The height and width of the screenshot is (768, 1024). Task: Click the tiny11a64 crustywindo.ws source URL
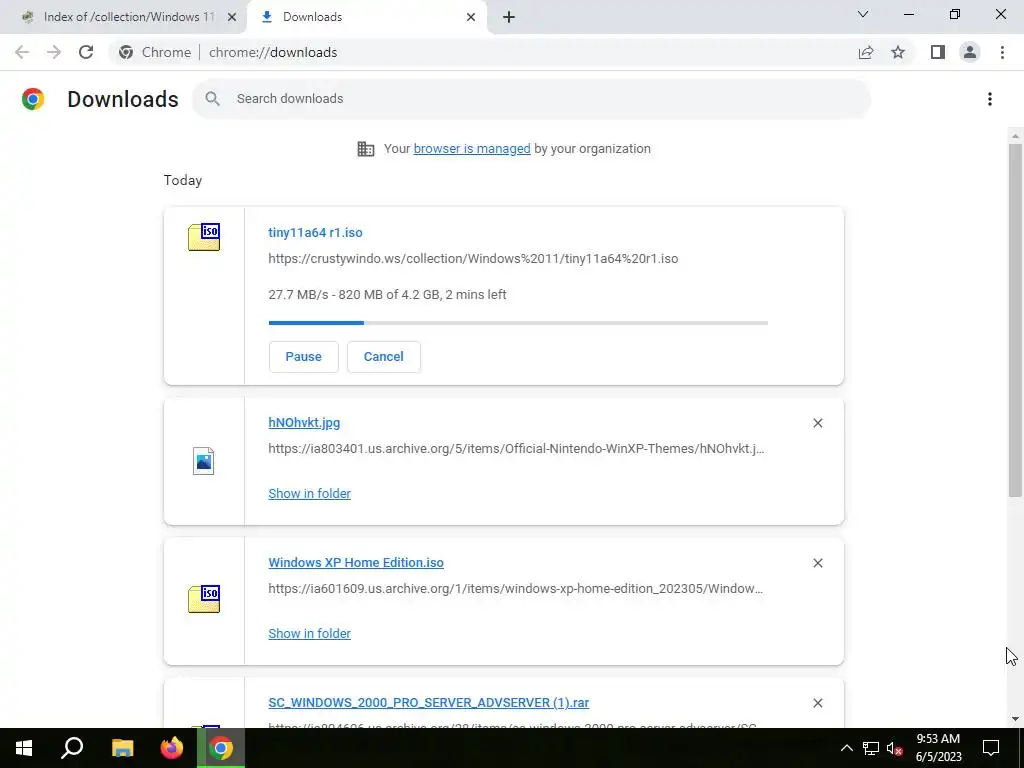tap(473, 259)
